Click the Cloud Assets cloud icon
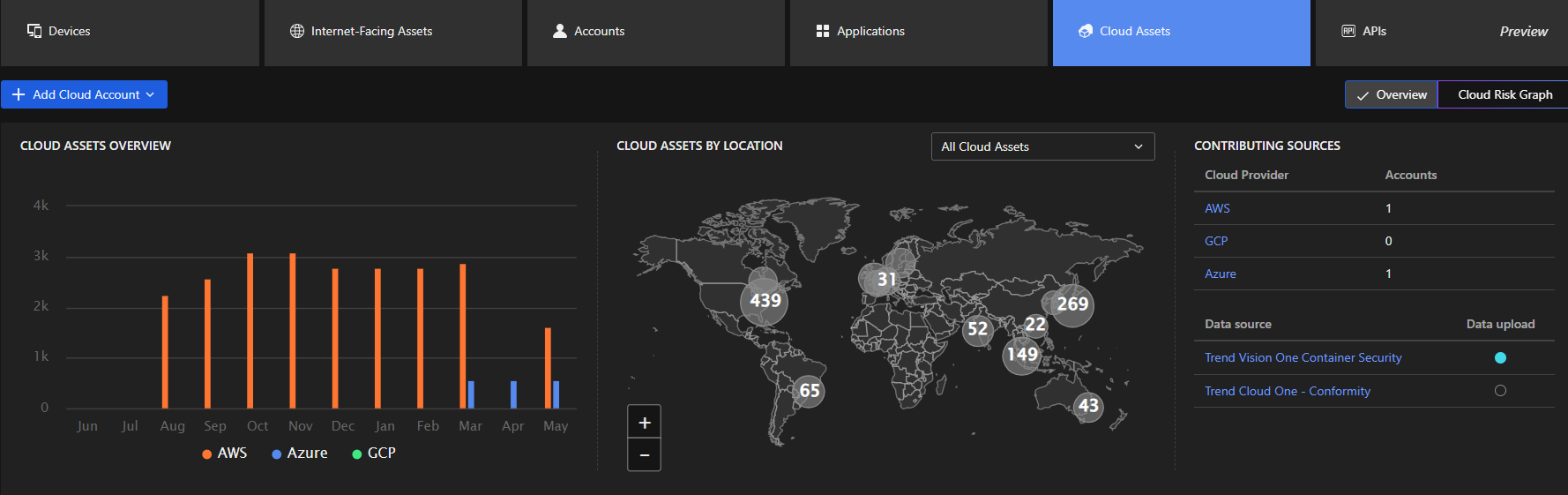Viewport: 1568px width, 495px height. pyautogui.click(x=1086, y=31)
